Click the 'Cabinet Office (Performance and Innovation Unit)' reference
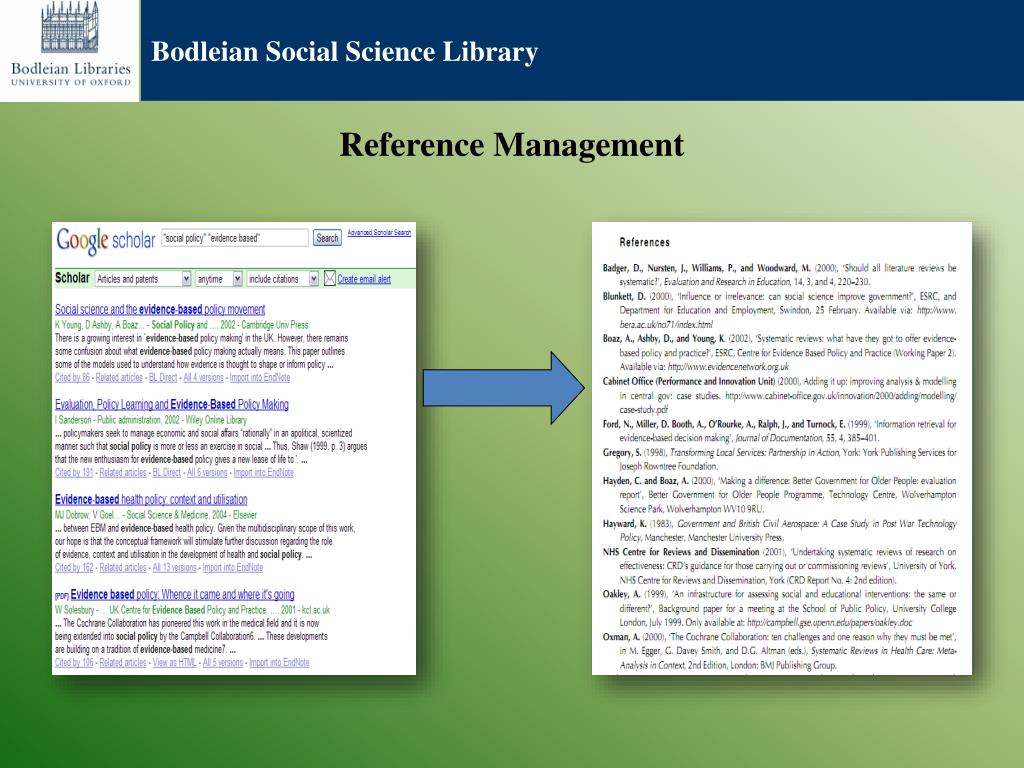Viewport: 1024px width, 768px height. point(779,395)
